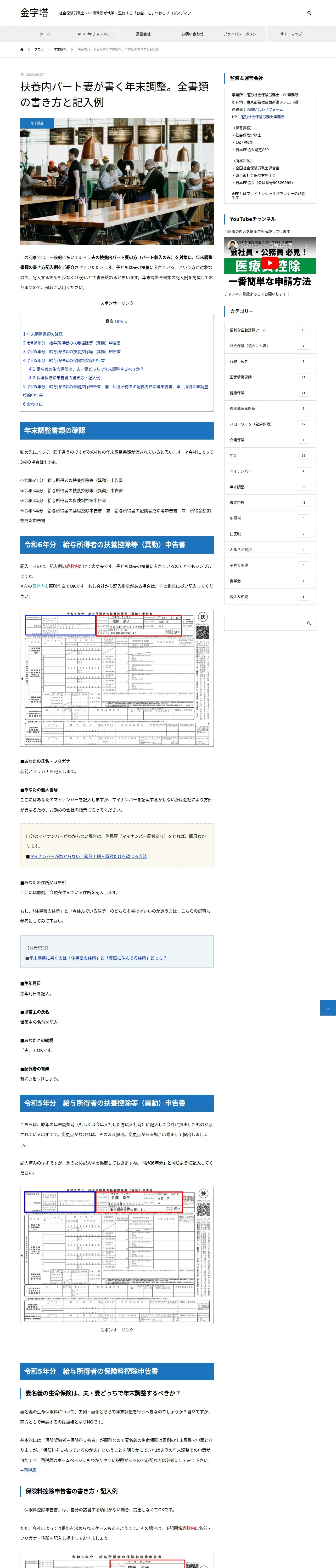Open the 金字塔 site logo
Image resolution: width=336 pixels, height=1568 pixels.
pyautogui.click(x=34, y=13)
